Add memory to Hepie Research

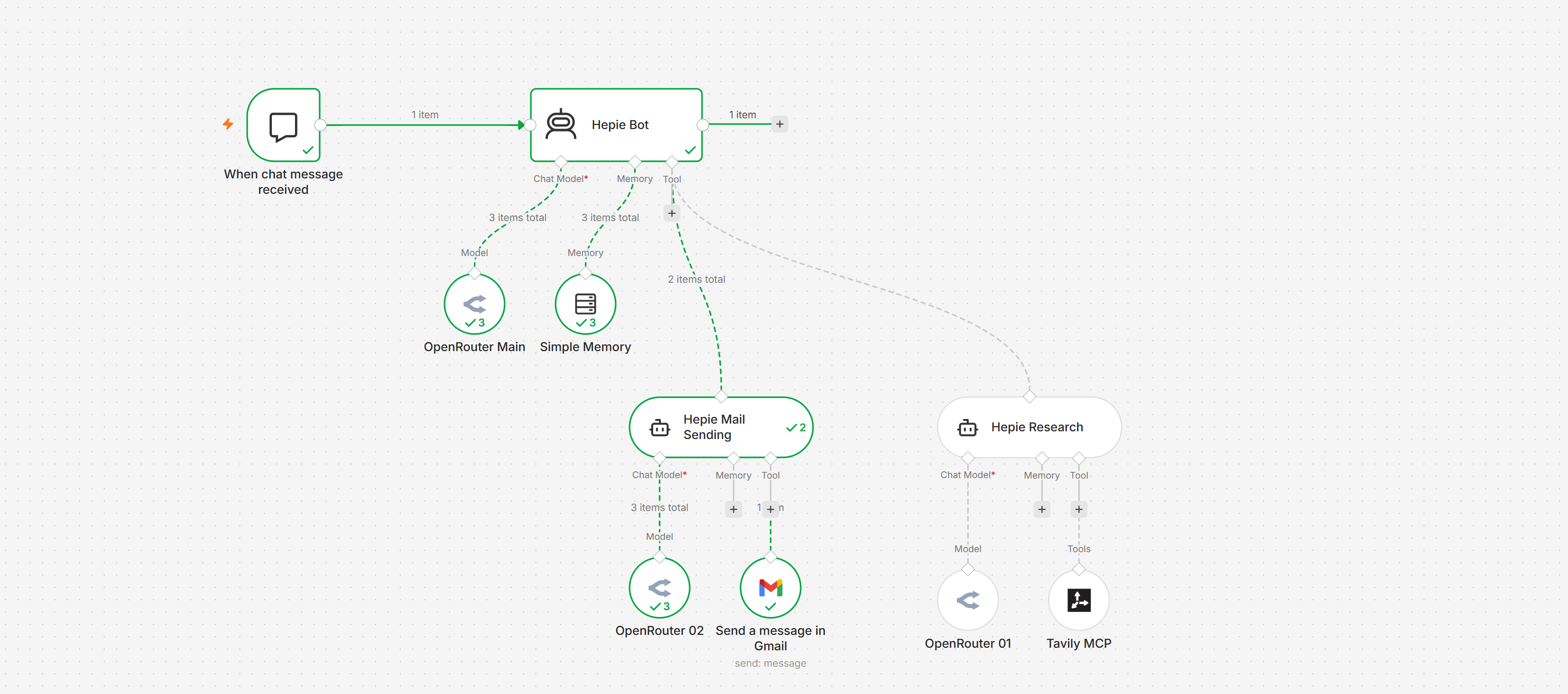(1041, 509)
